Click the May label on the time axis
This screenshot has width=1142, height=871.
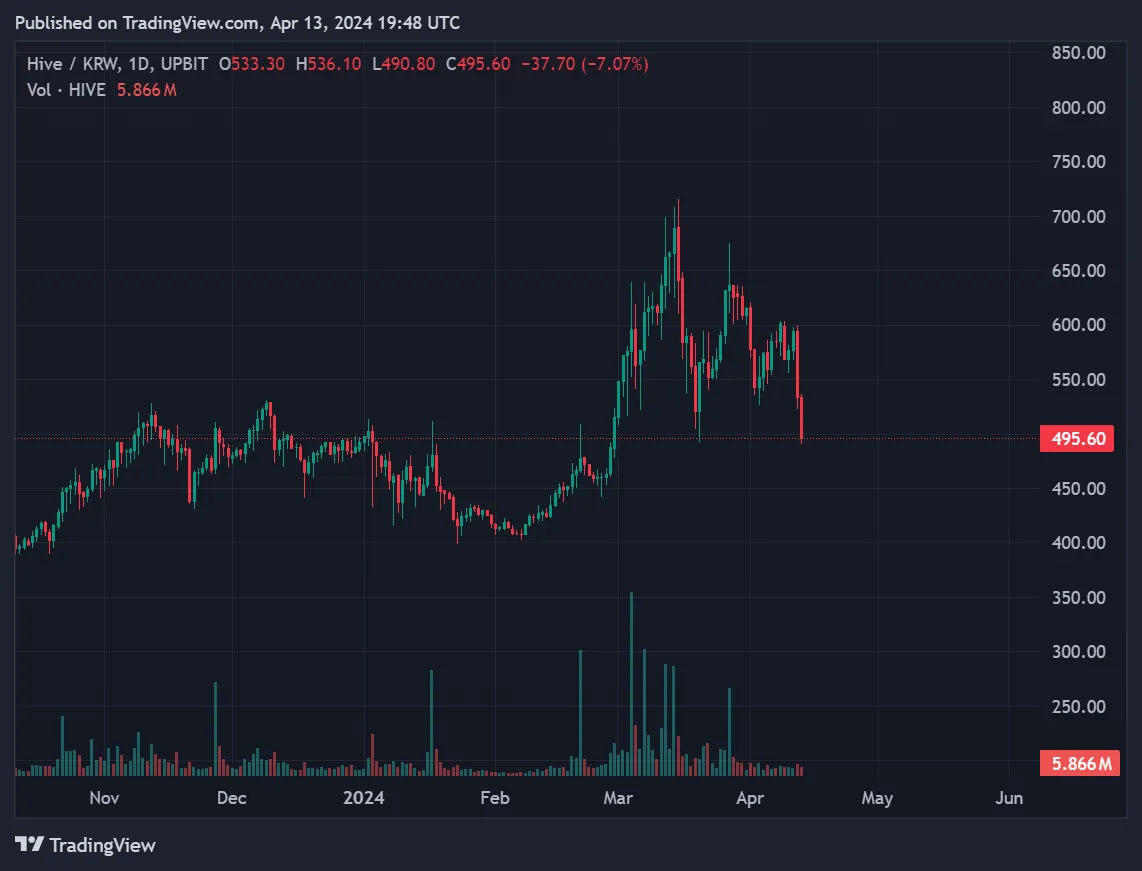(877, 798)
